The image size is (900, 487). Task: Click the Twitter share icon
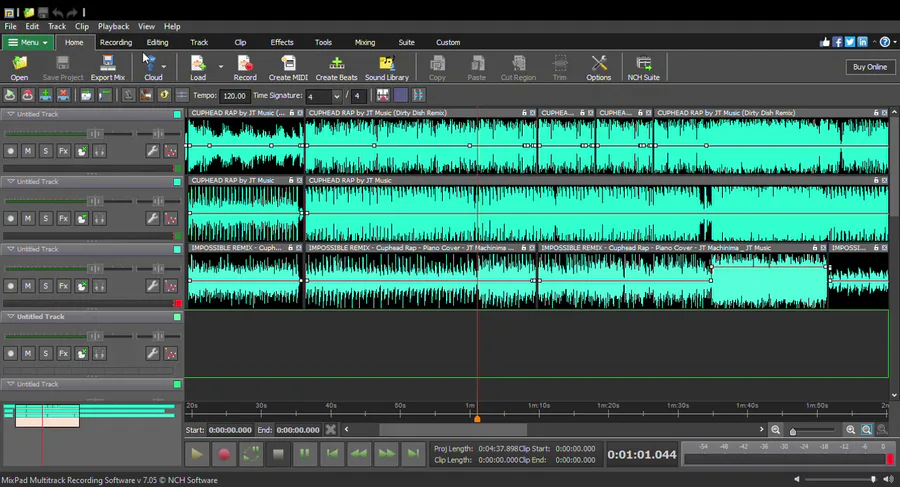pos(850,42)
